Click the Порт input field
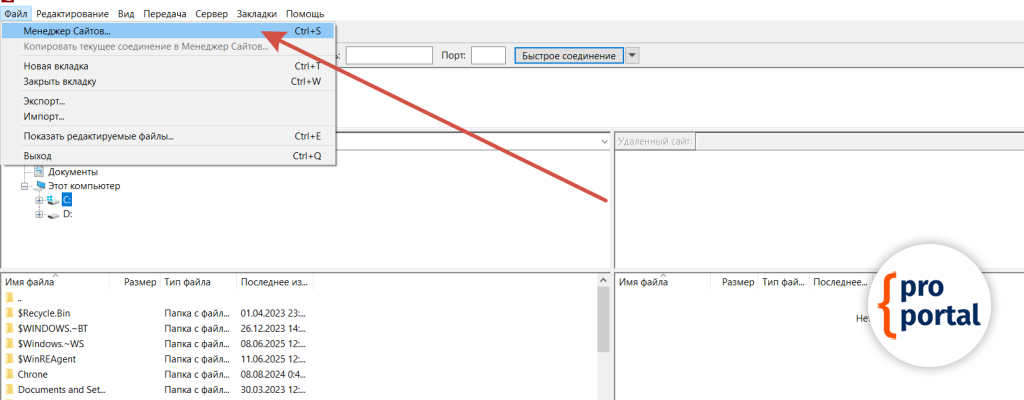The height and width of the screenshot is (400, 1024). point(488,55)
